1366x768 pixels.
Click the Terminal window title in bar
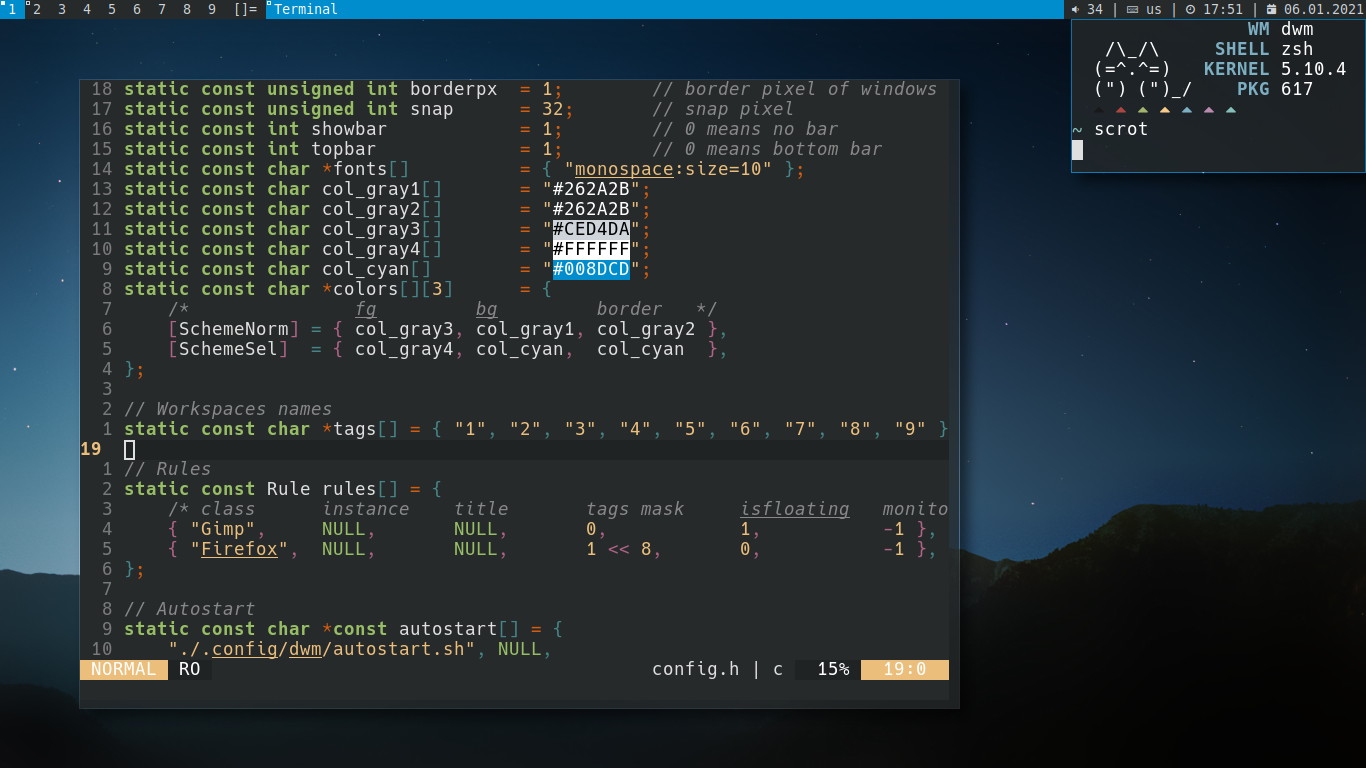[x=306, y=9]
